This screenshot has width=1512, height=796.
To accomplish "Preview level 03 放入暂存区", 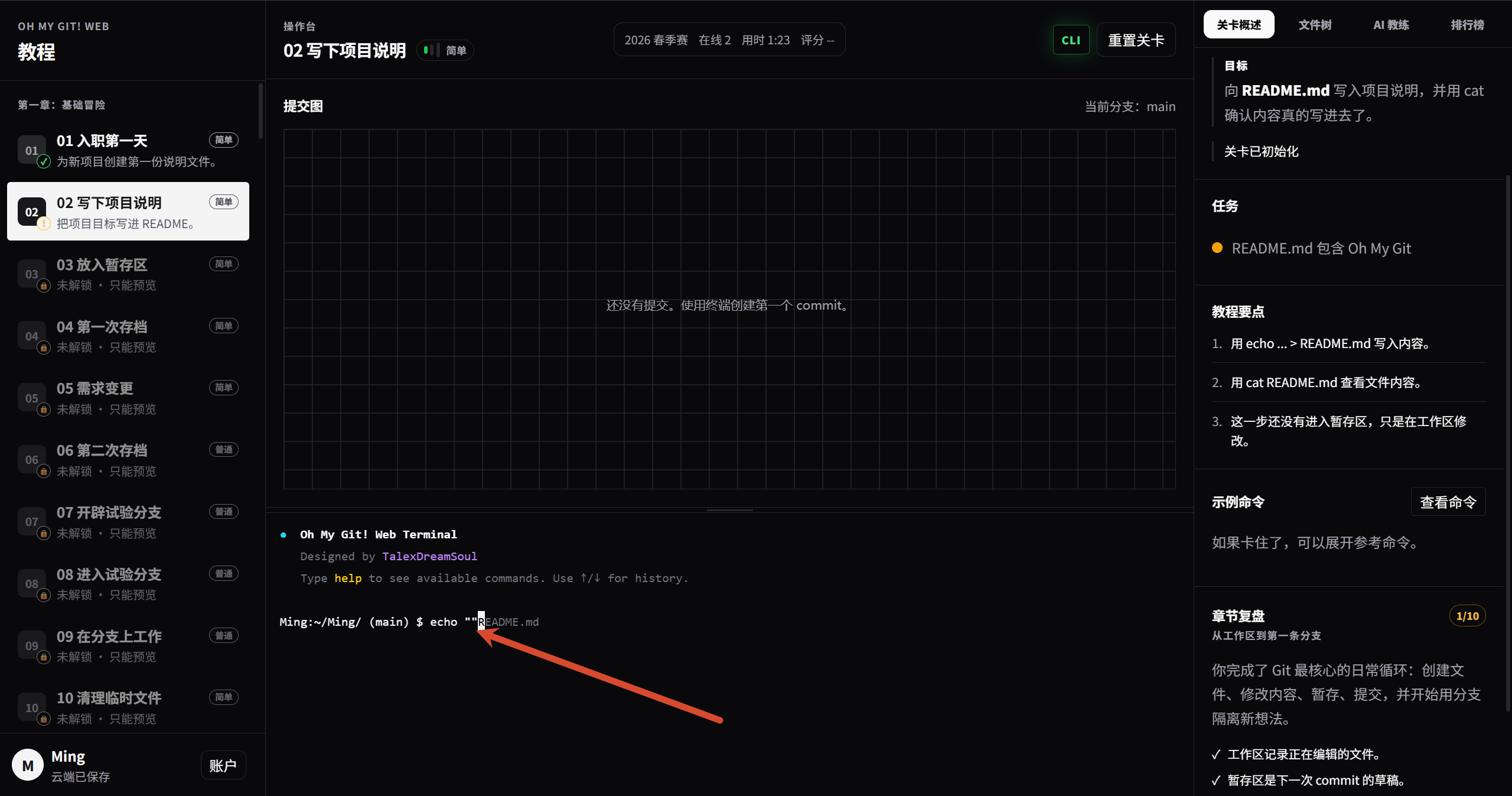I will [128, 274].
